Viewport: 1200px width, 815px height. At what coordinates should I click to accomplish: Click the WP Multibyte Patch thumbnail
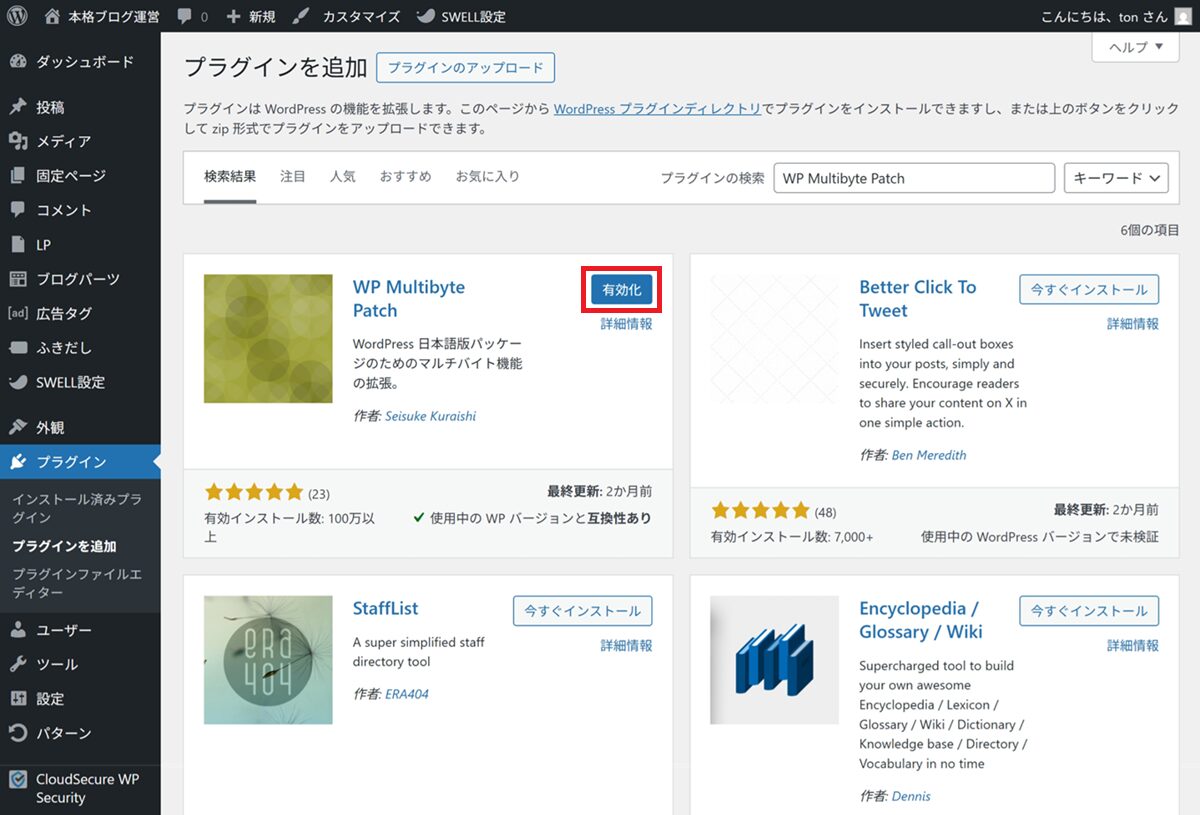[268, 339]
